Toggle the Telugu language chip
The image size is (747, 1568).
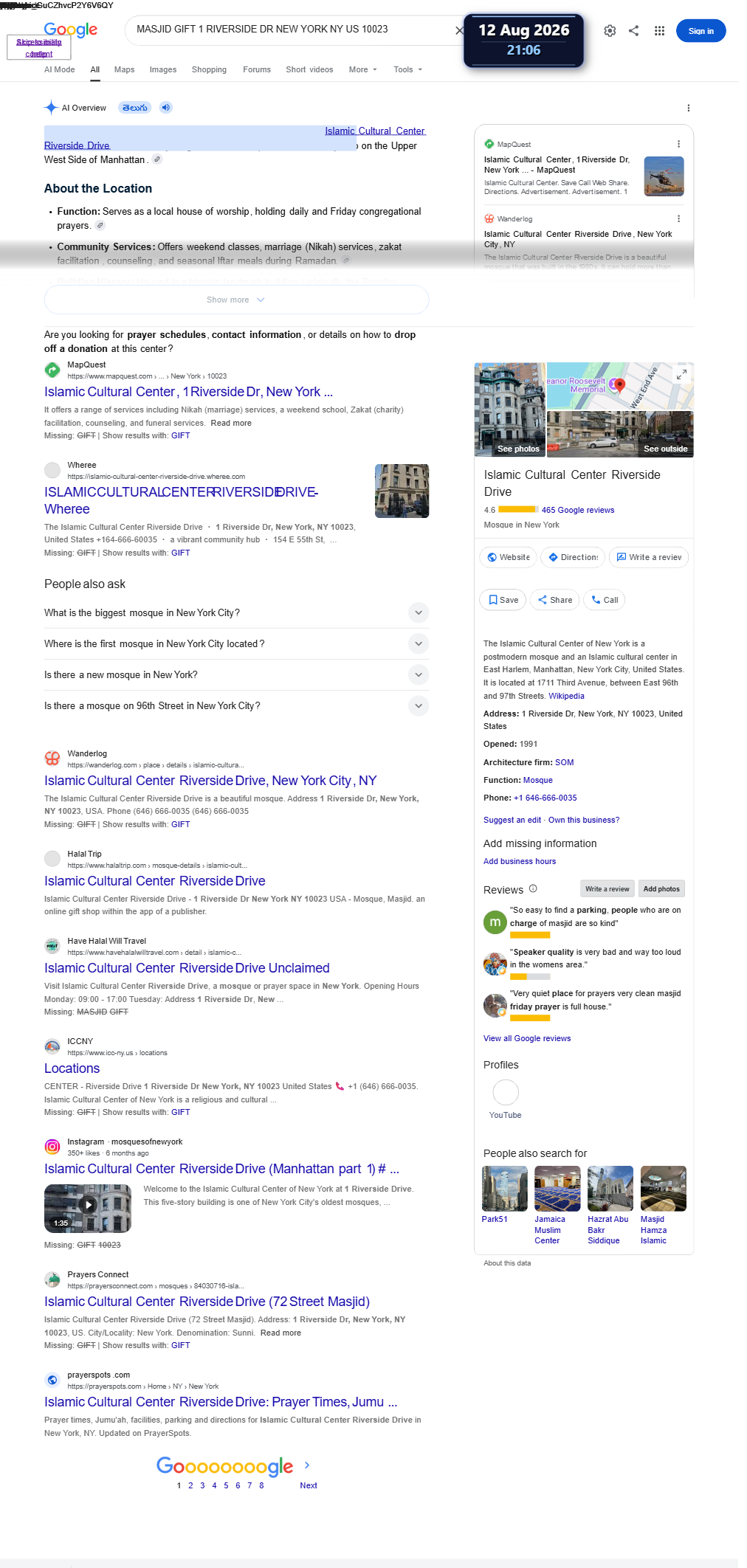[135, 108]
